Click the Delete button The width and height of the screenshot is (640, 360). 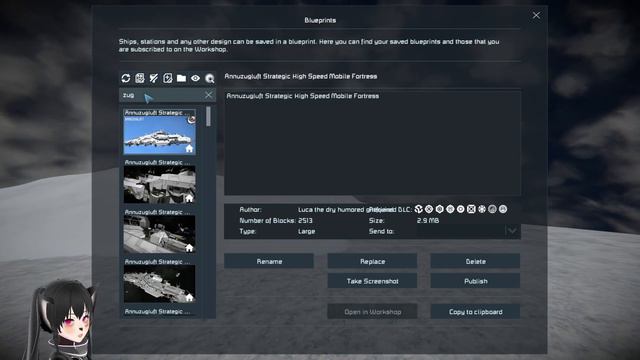point(476,261)
